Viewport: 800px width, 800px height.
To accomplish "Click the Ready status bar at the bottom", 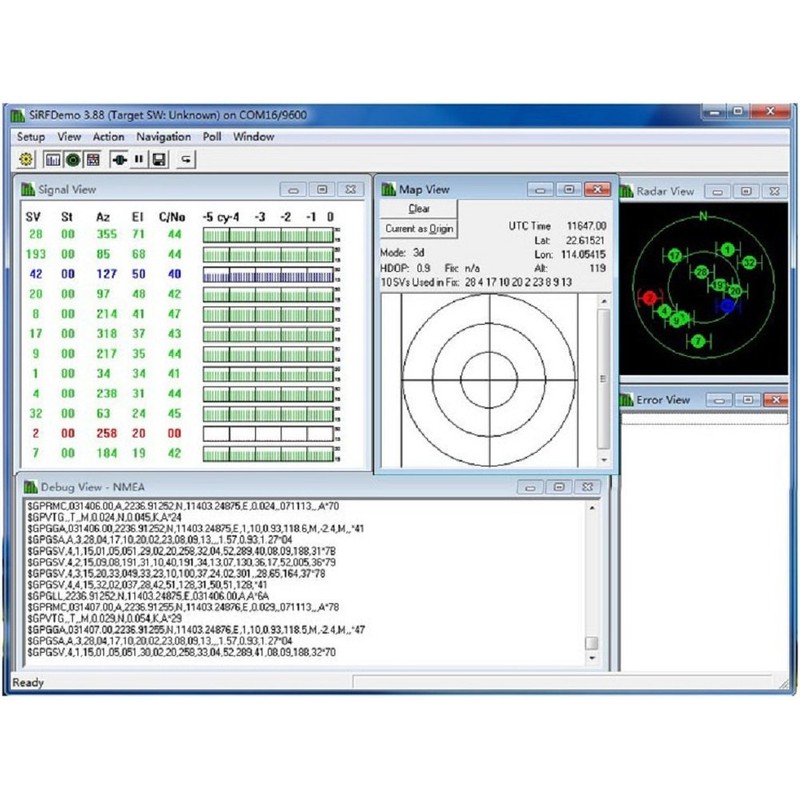I will [27, 682].
